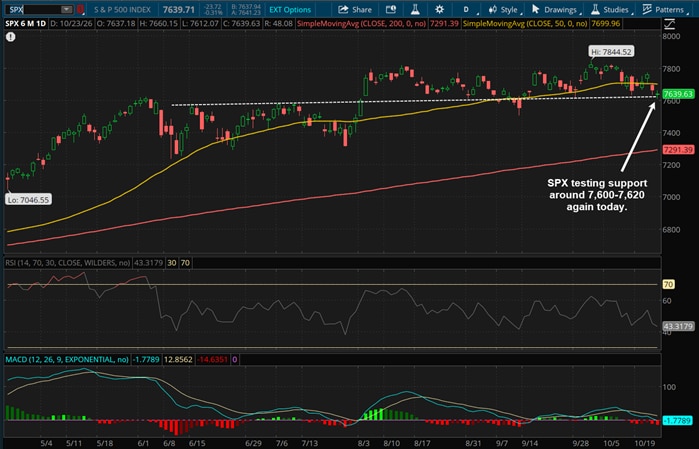
Task: Open the Patterns menu
Action: [665, 10]
